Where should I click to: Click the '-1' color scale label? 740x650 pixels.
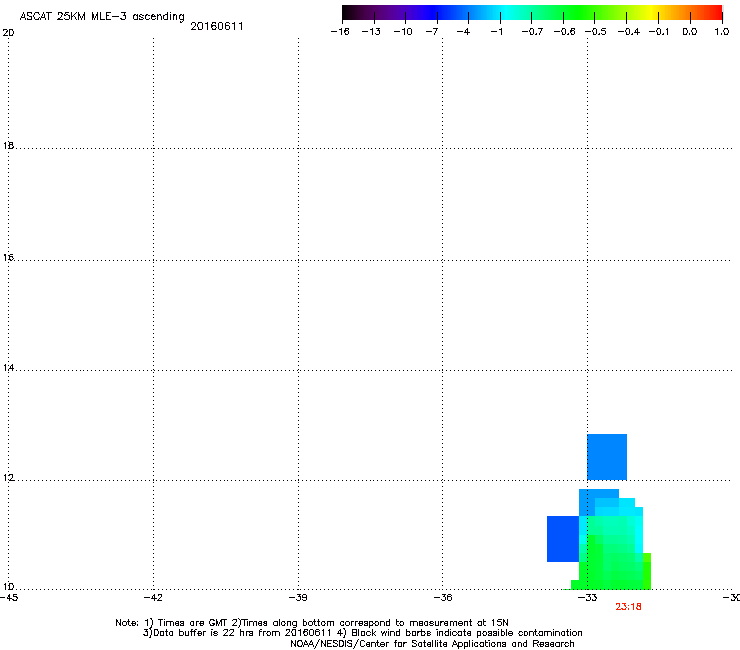[x=496, y=32]
